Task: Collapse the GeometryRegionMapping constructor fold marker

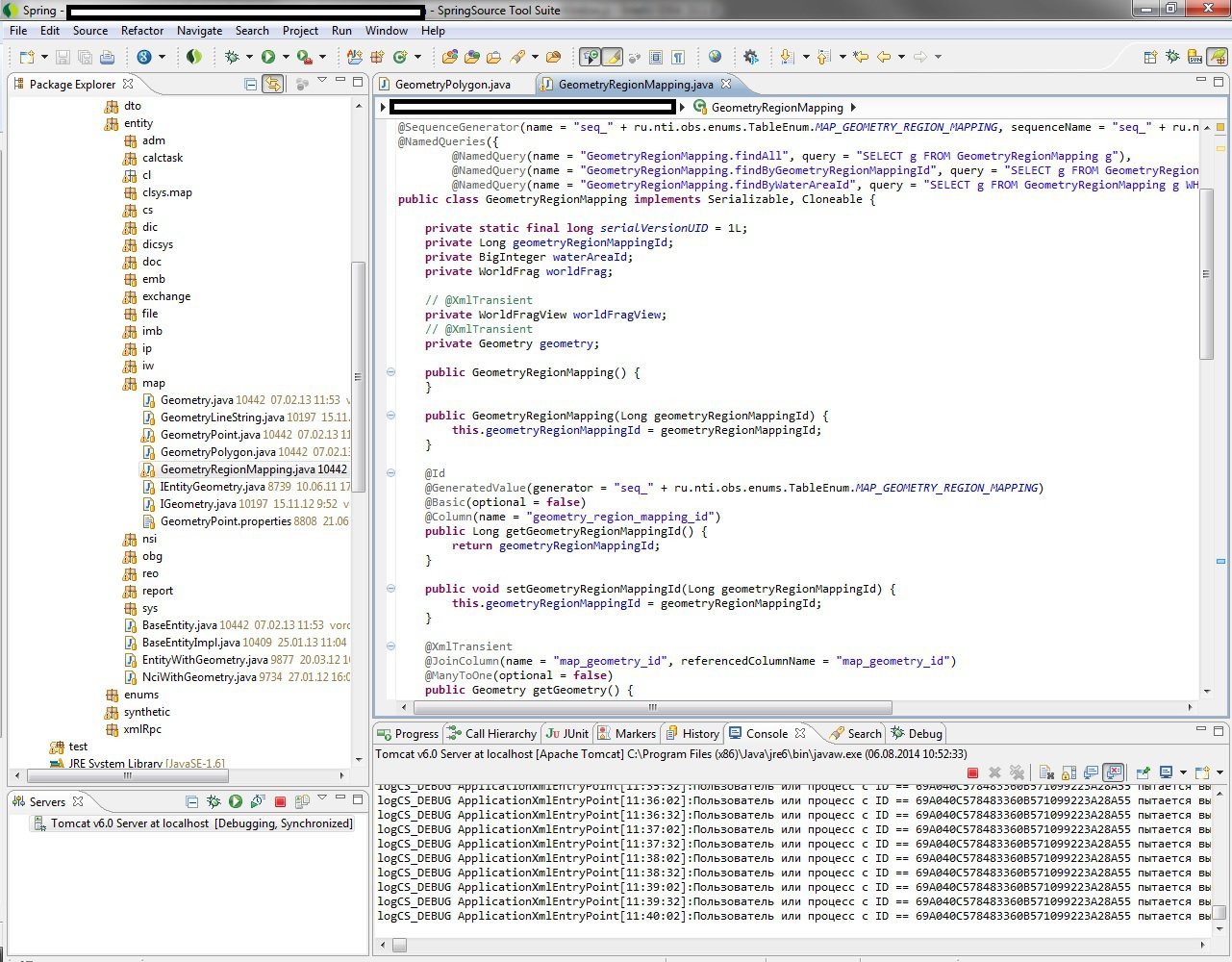Action: pos(391,372)
